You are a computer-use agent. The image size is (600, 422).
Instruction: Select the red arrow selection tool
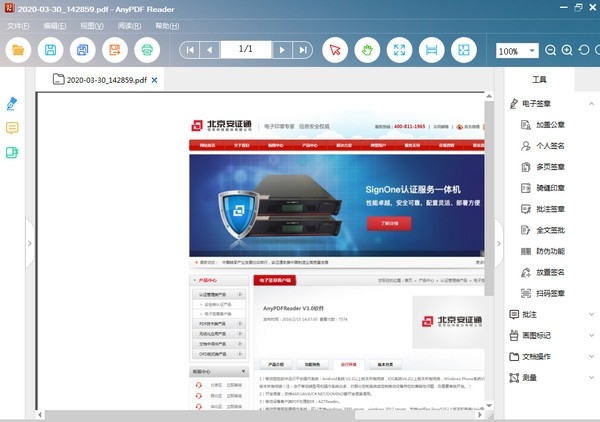335,50
